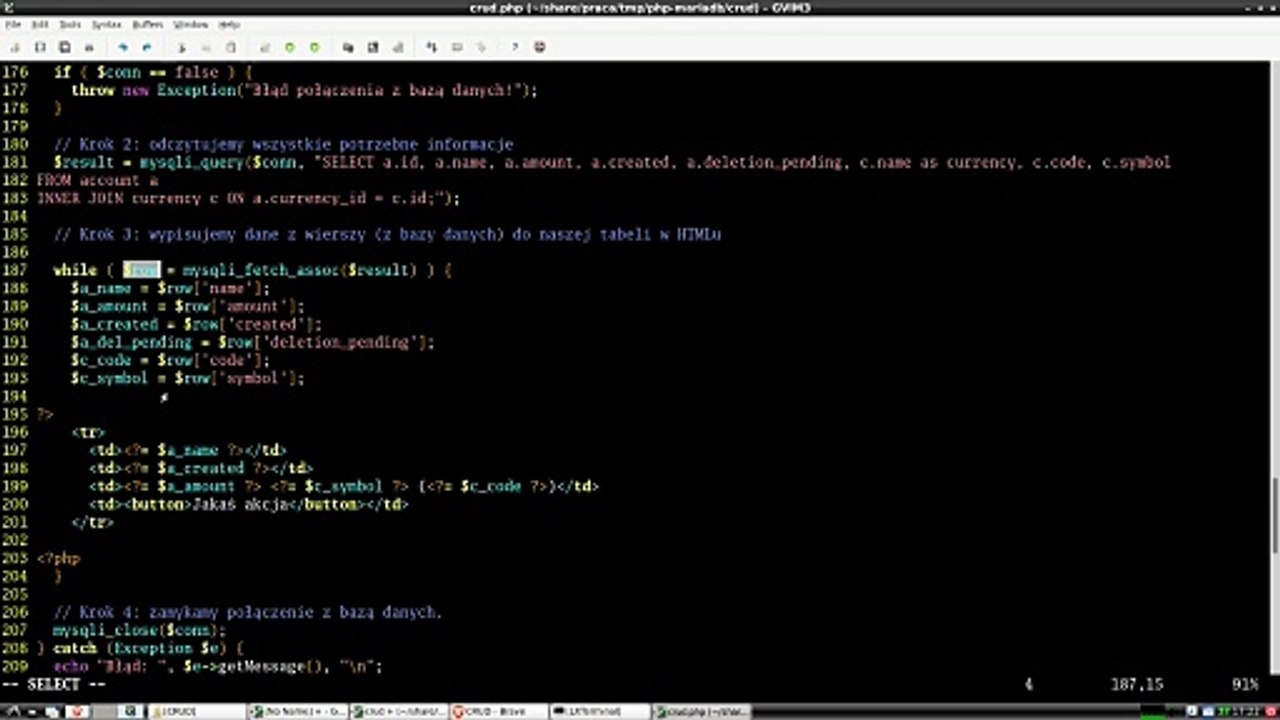
Task: Click the '187,15' cursor position indicator
Action: coord(1137,685)
